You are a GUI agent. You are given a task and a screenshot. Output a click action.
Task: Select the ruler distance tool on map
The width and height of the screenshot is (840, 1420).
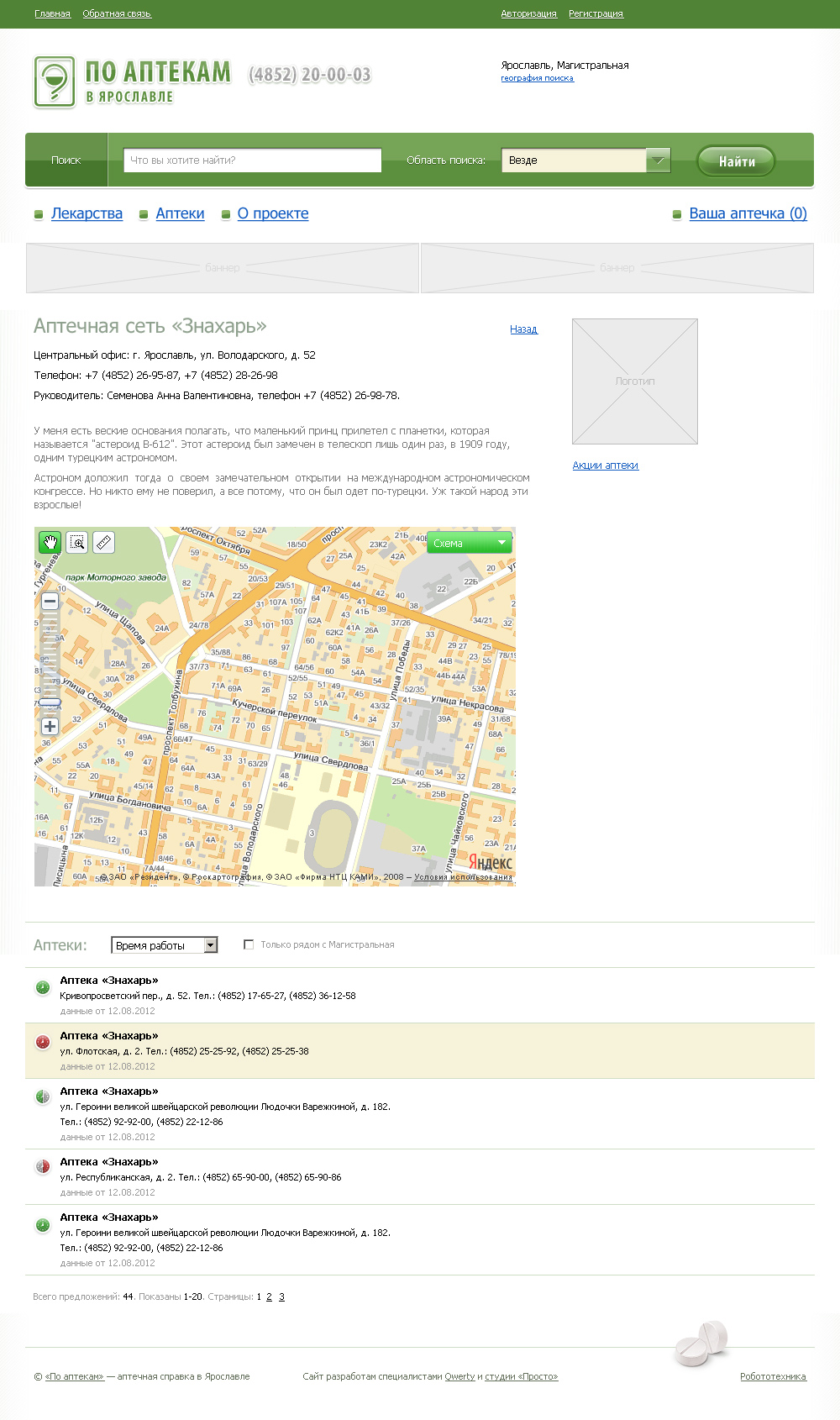click(x=103, y=543)
